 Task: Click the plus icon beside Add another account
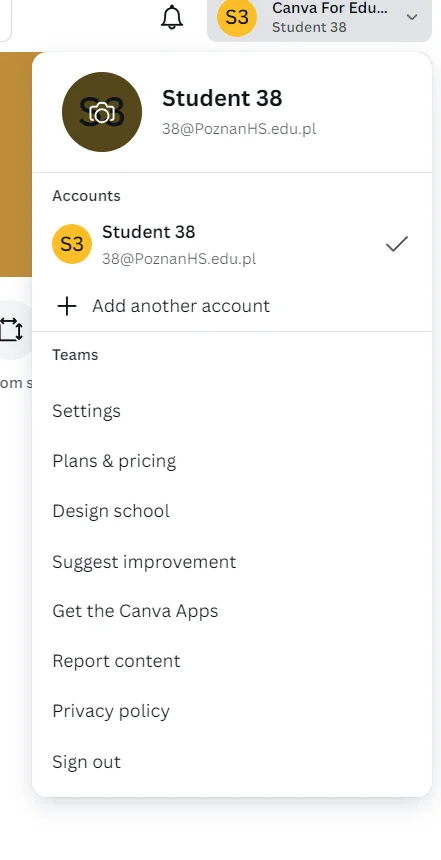(x=67, y=306)
